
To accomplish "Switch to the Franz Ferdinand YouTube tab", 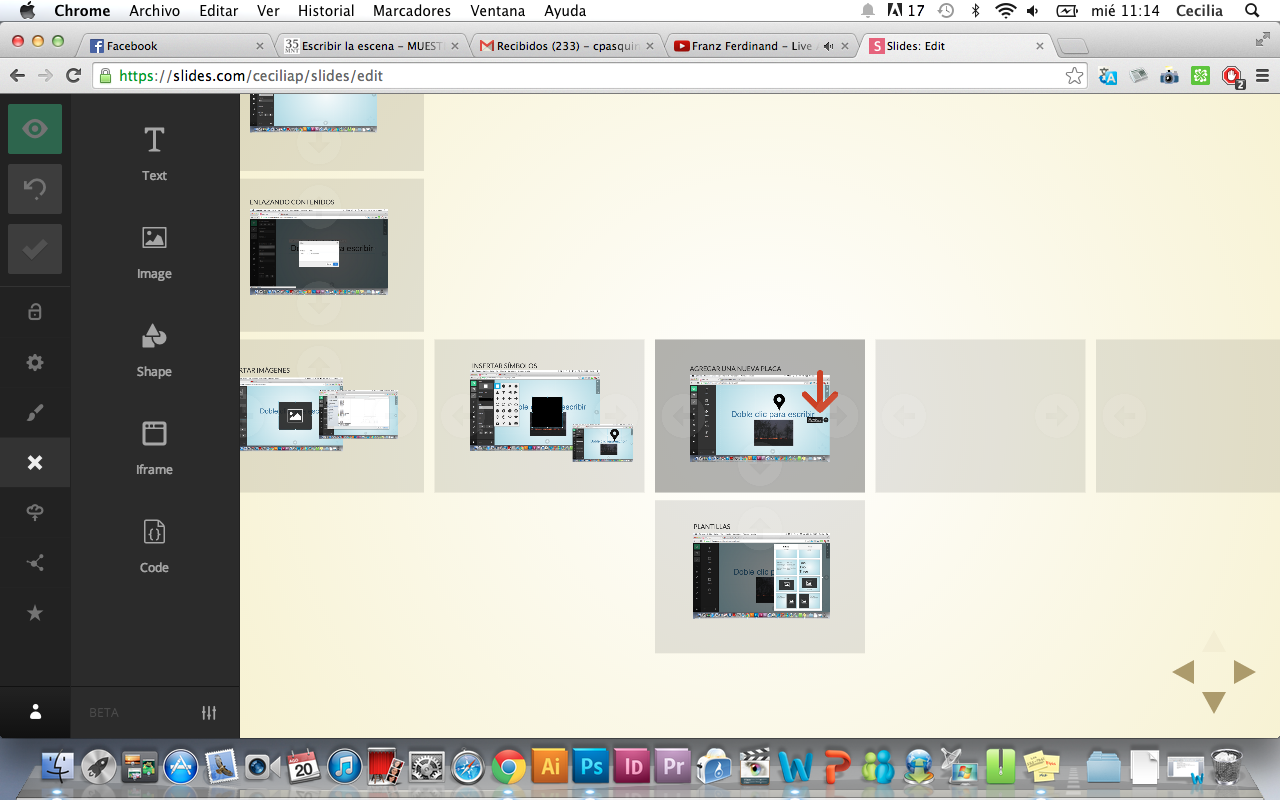I will [x=760, y=46].
